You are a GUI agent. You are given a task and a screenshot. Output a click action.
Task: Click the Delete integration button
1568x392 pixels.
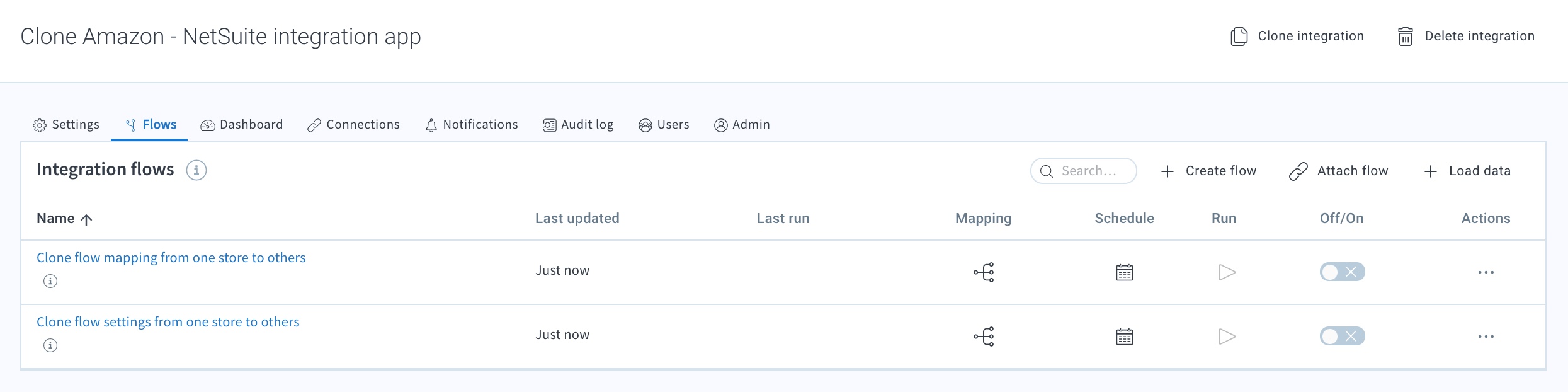click(1466, 37)
